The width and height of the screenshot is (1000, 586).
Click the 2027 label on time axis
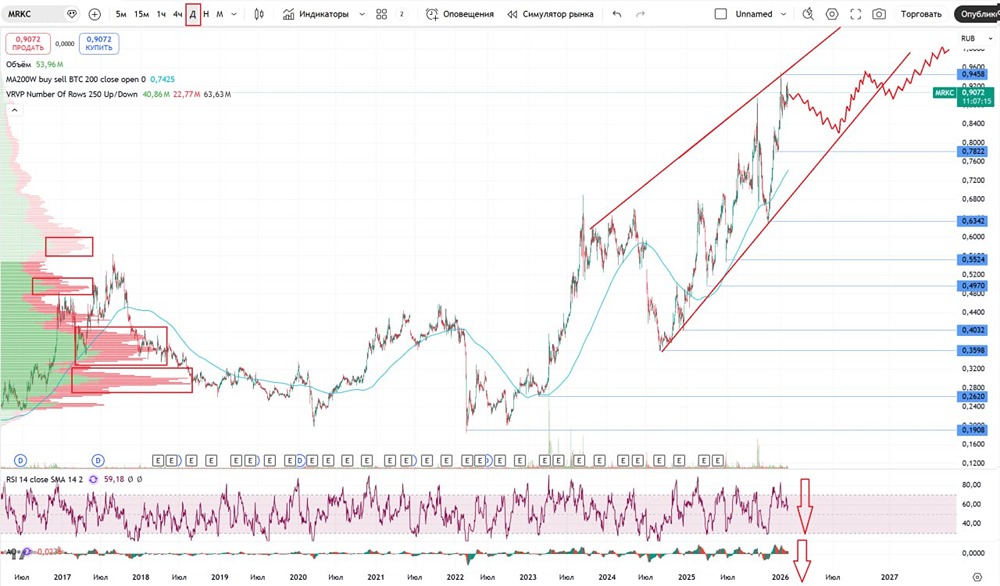889,577
